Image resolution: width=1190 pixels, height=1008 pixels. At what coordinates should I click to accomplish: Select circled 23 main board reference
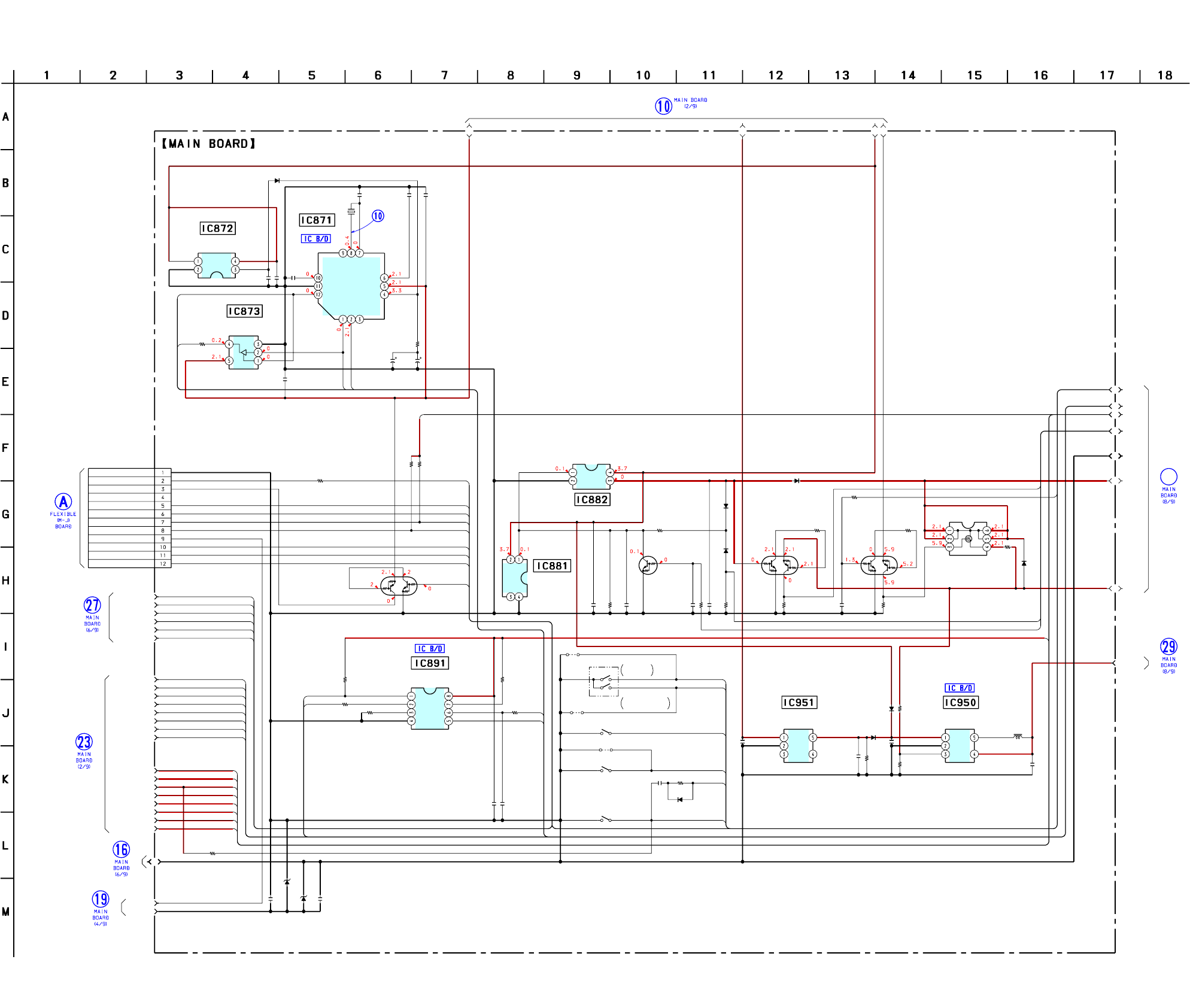coord(84,742)
